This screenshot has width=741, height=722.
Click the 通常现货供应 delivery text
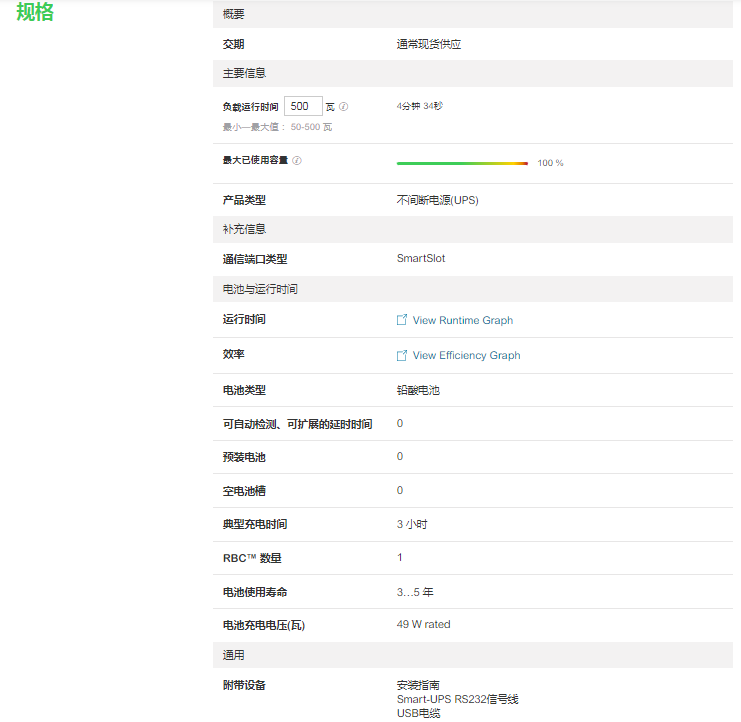(429, 44)
